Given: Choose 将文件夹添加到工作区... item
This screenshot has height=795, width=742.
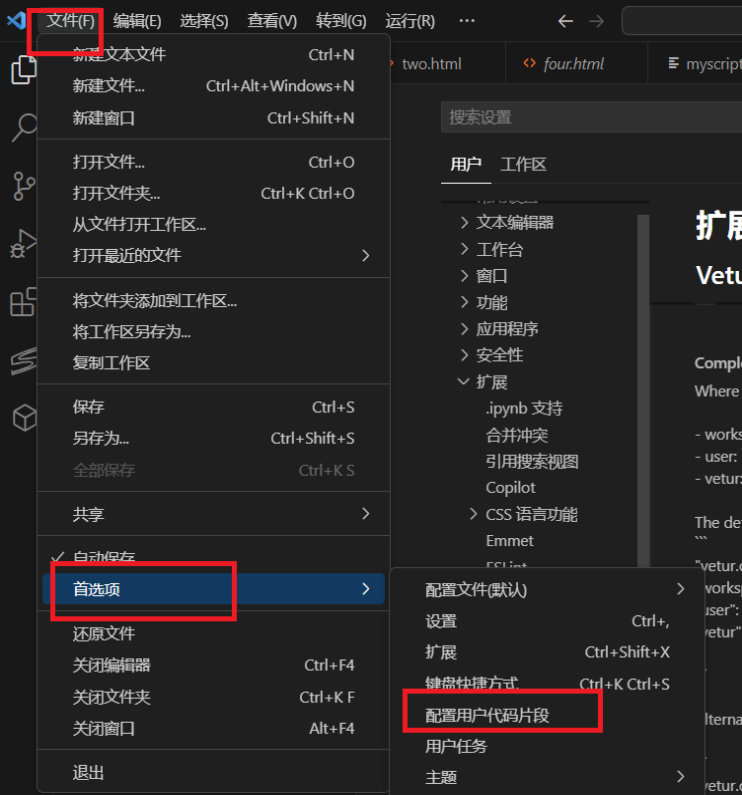Looking at the screenshot, I should (x=214, y=301).
